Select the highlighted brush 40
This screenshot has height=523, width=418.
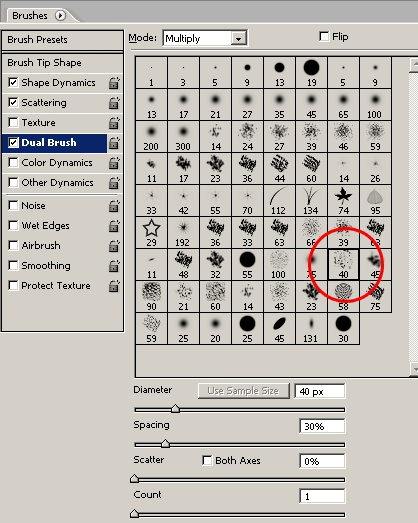coord(344,265)
